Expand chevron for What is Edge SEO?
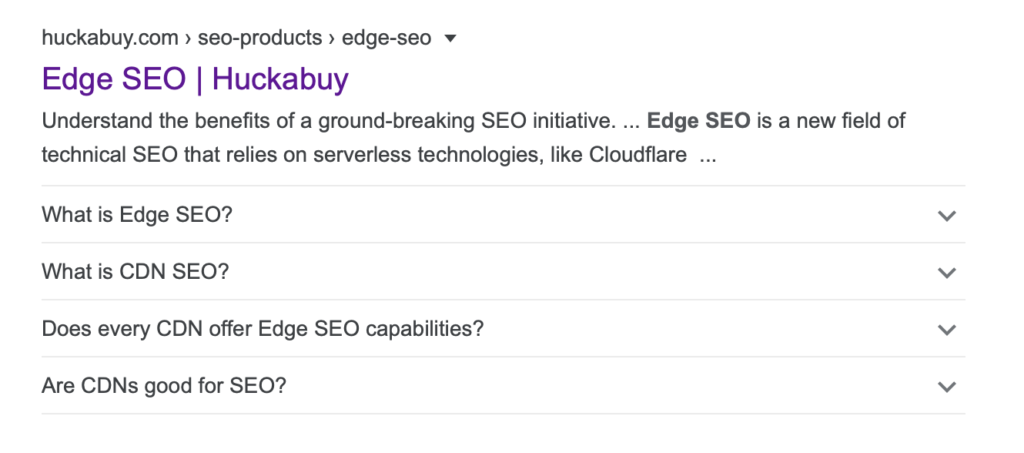 [x=947, y=215]
